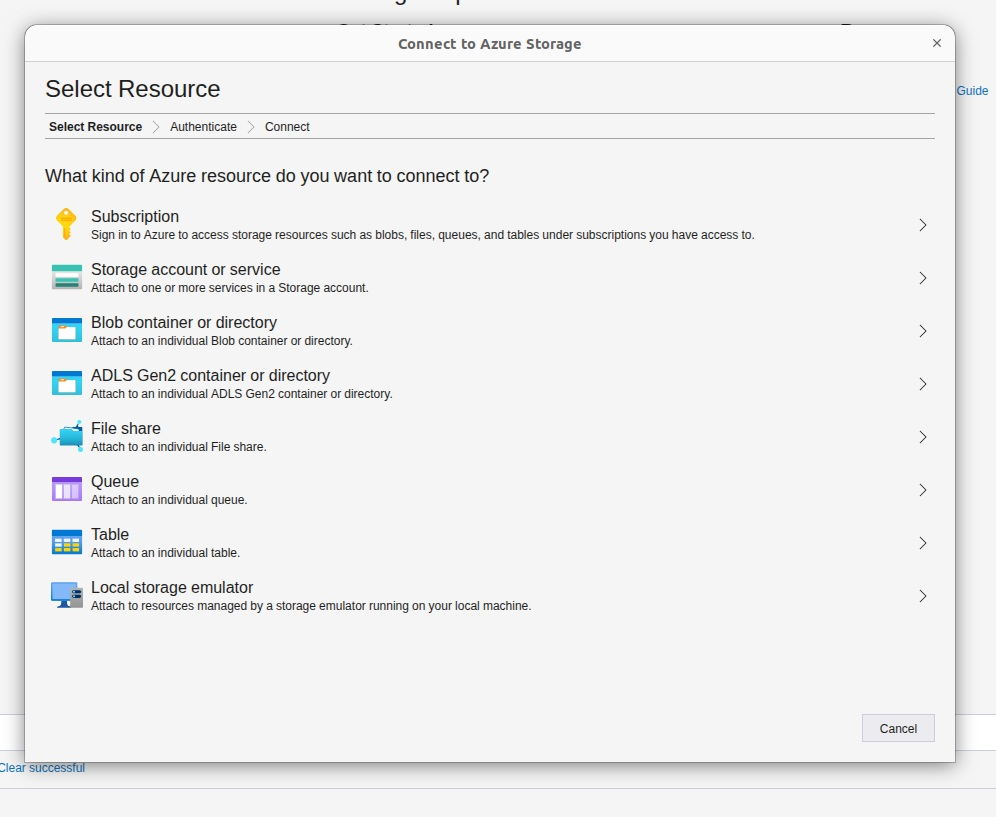996x817 pixels.
Task: Click 'Attach to an individual File share' text
Action: pyautogui.click(x=178, y=447)
